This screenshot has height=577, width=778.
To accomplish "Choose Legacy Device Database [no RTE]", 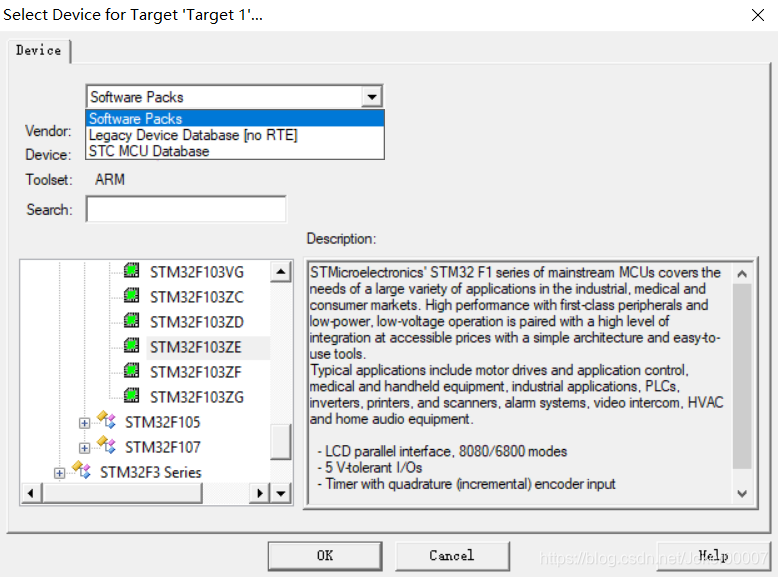I will pos(235,135).
